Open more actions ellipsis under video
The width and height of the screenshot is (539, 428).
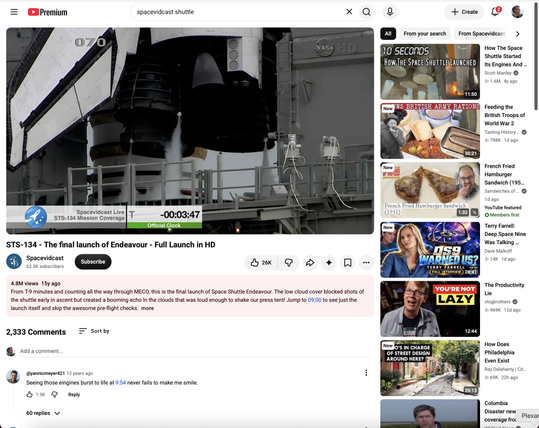pos(366,263)
